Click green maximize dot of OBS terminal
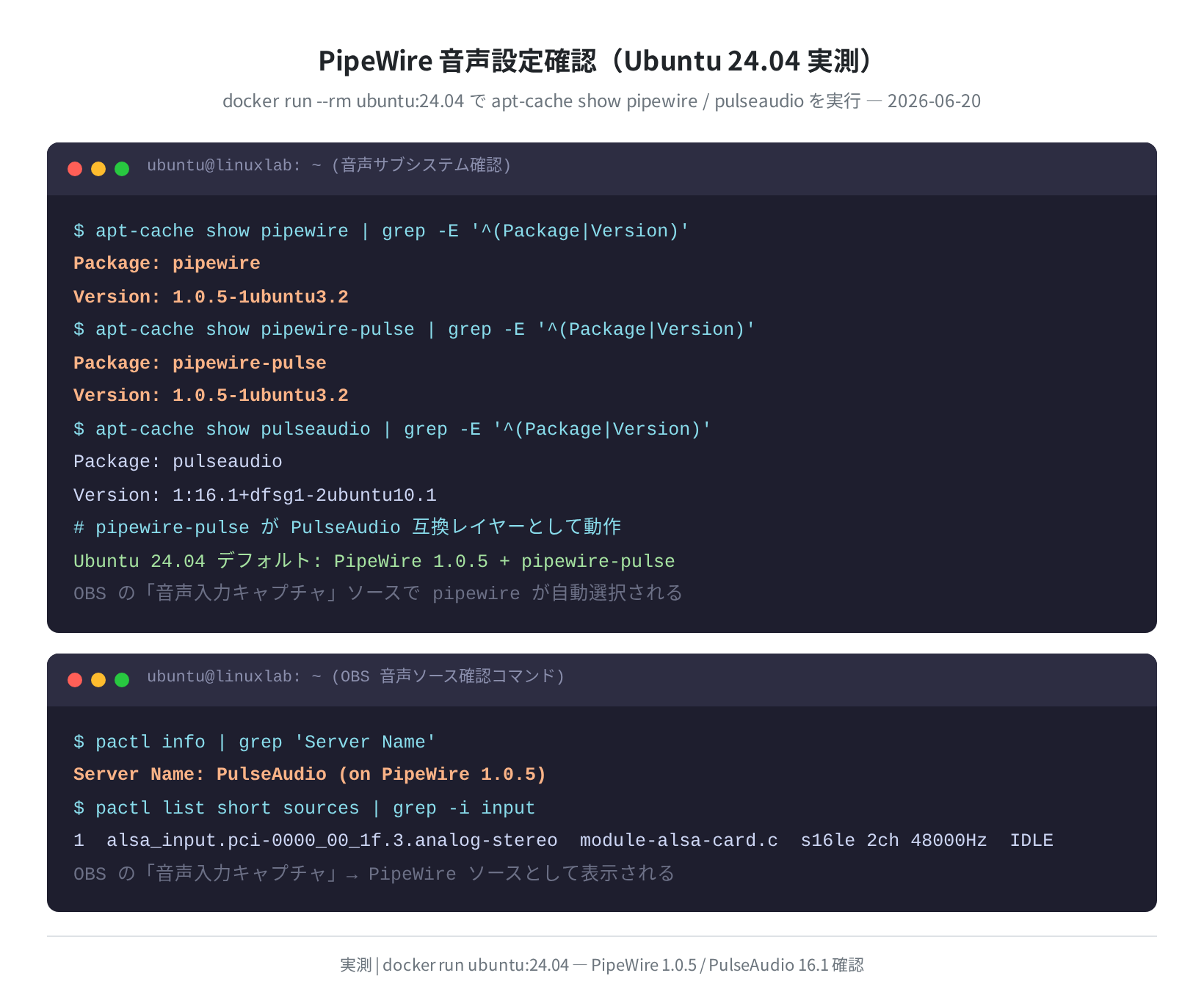1204x1006 pixels. (x=122, y=680)
